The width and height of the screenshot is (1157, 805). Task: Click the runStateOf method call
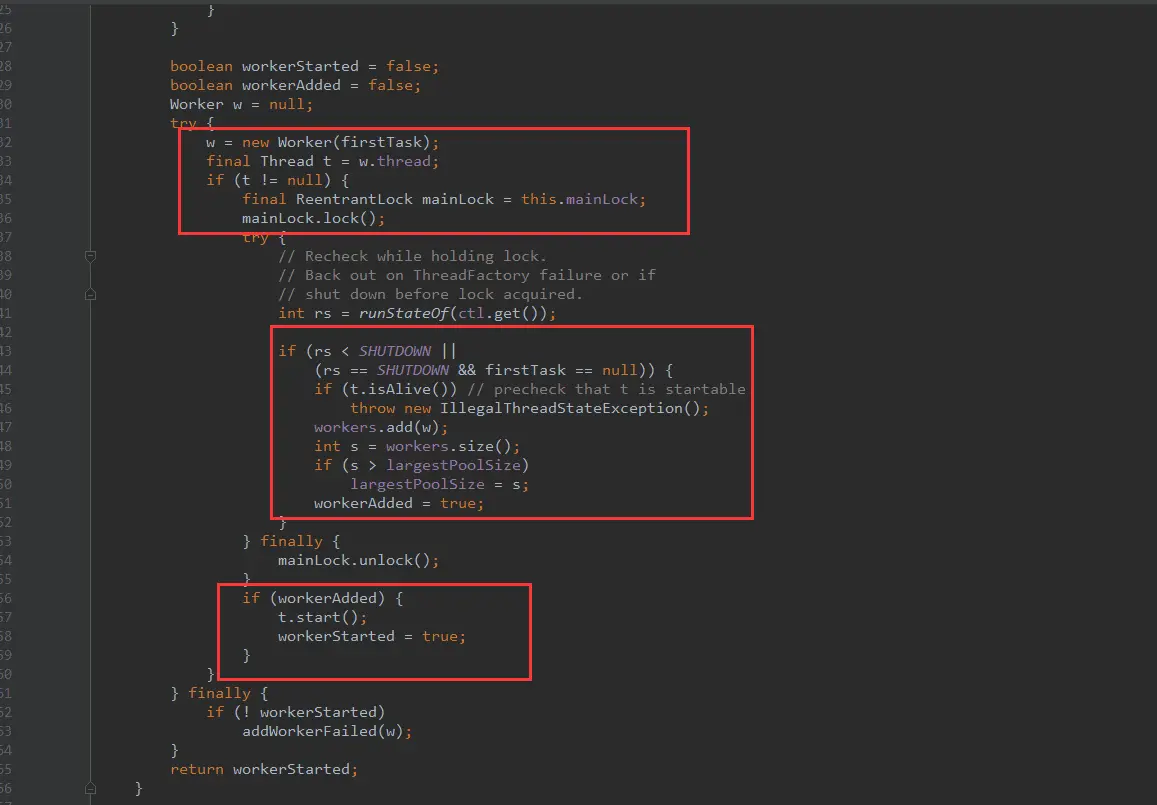click(404, 314)
